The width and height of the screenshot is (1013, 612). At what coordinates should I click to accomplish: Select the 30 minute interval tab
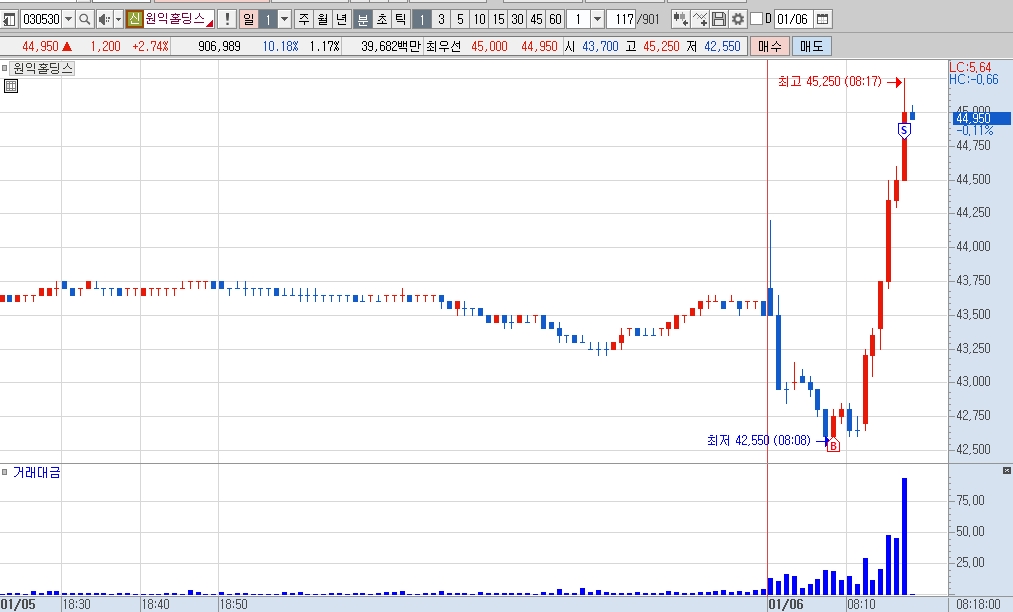(517, 19)
